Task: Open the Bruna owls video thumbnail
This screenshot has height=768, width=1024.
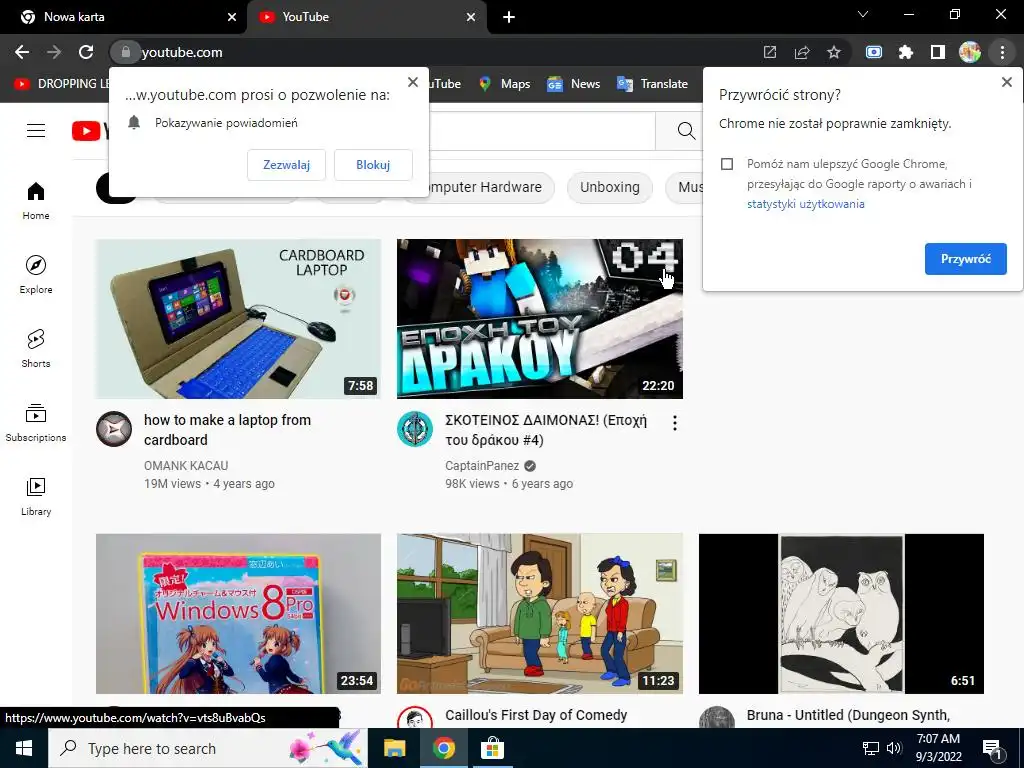Action: coord(841,614)
